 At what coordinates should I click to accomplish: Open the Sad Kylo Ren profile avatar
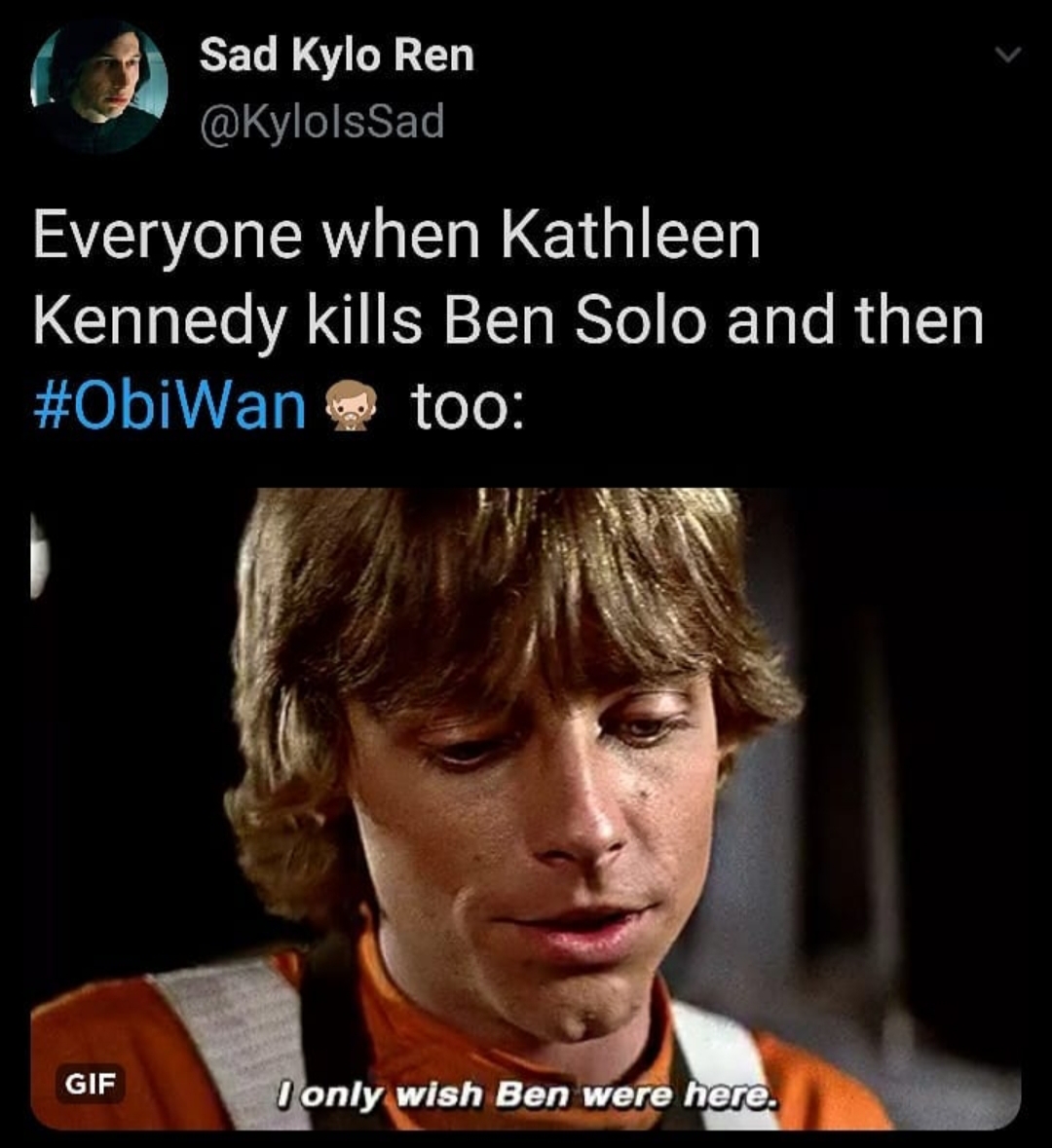pos(99,86)
